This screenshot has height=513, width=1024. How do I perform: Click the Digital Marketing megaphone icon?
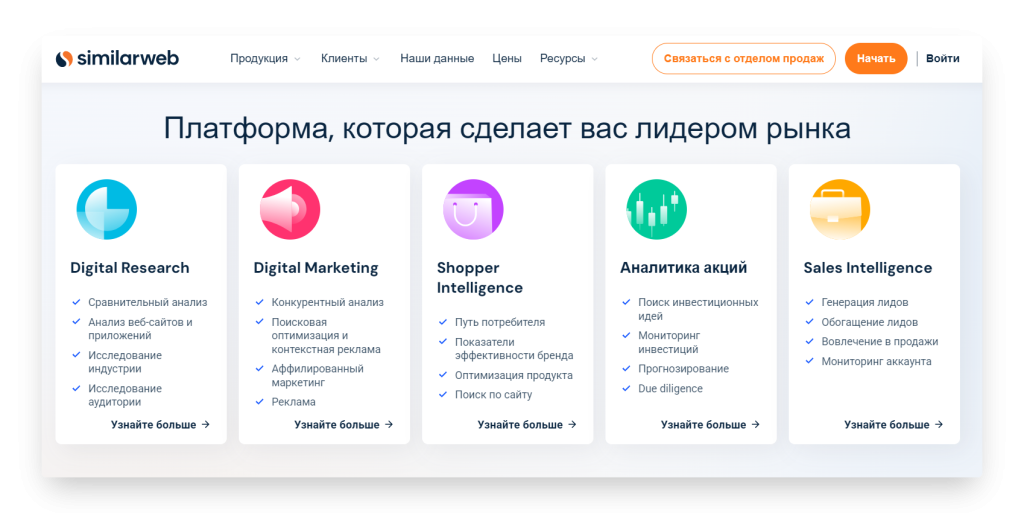pyautogui.click(x=290, y=210)
